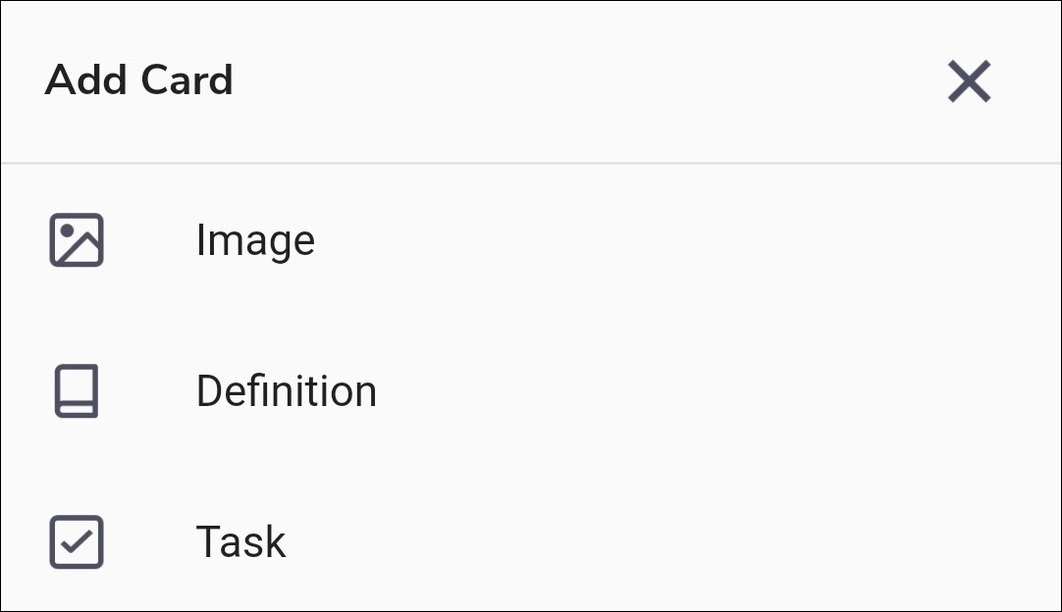Click the bottom spine of the Definition book icon
This screenshot has width=1062, height=612.
coord(76,409)
